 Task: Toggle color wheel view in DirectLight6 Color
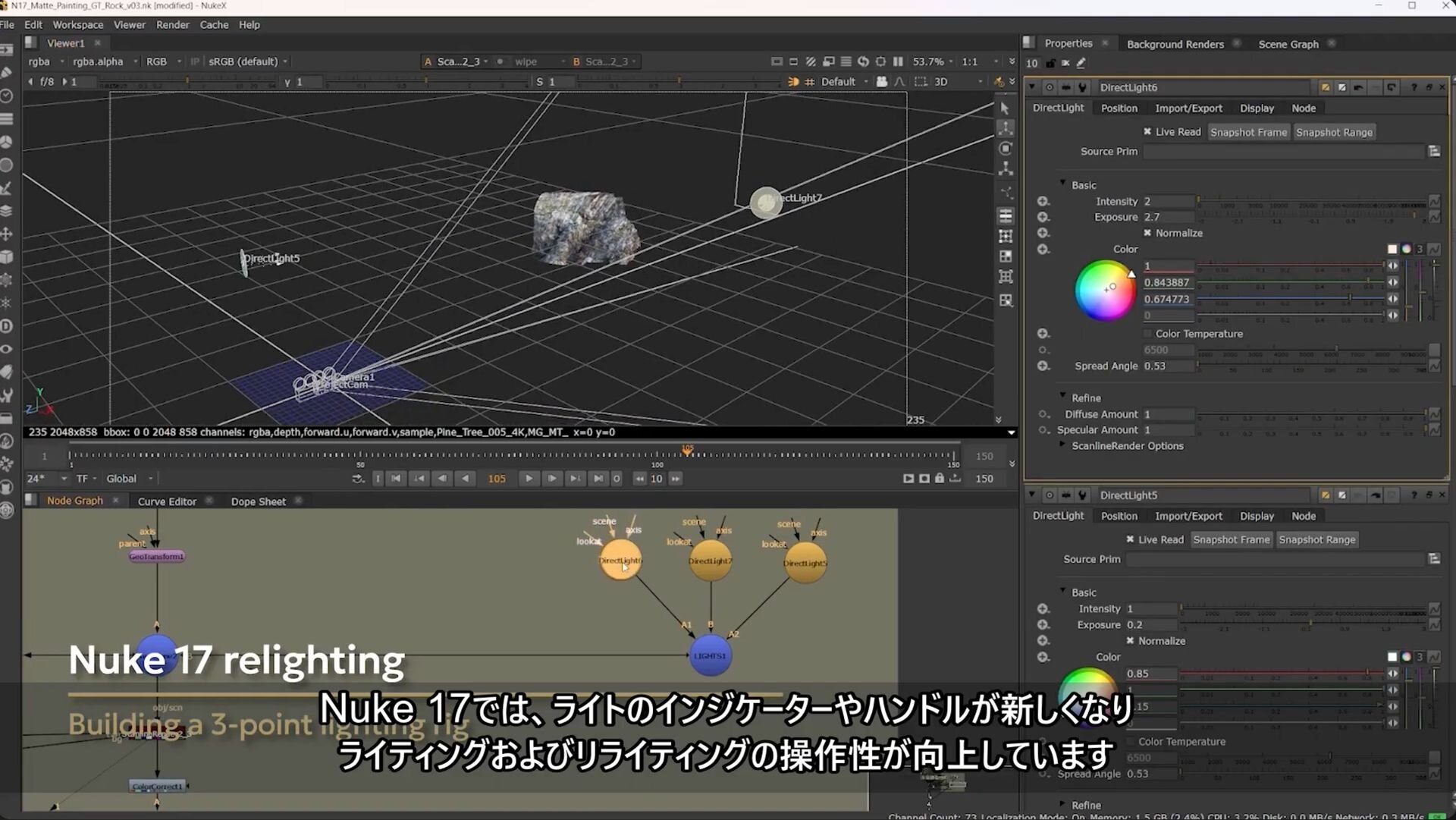coord(1406,249)
